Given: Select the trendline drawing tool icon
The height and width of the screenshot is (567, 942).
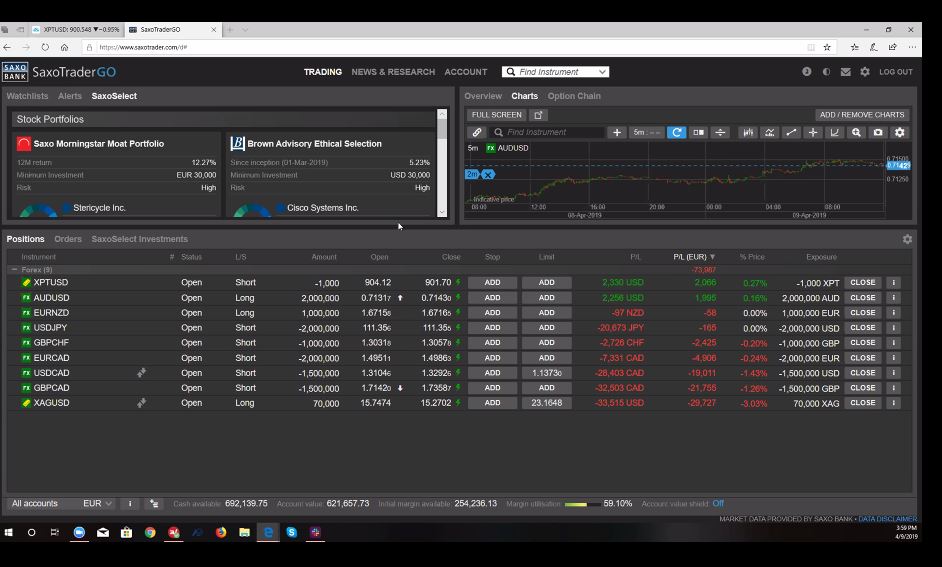Looking at the screenshot, I should tap(791, 132).
